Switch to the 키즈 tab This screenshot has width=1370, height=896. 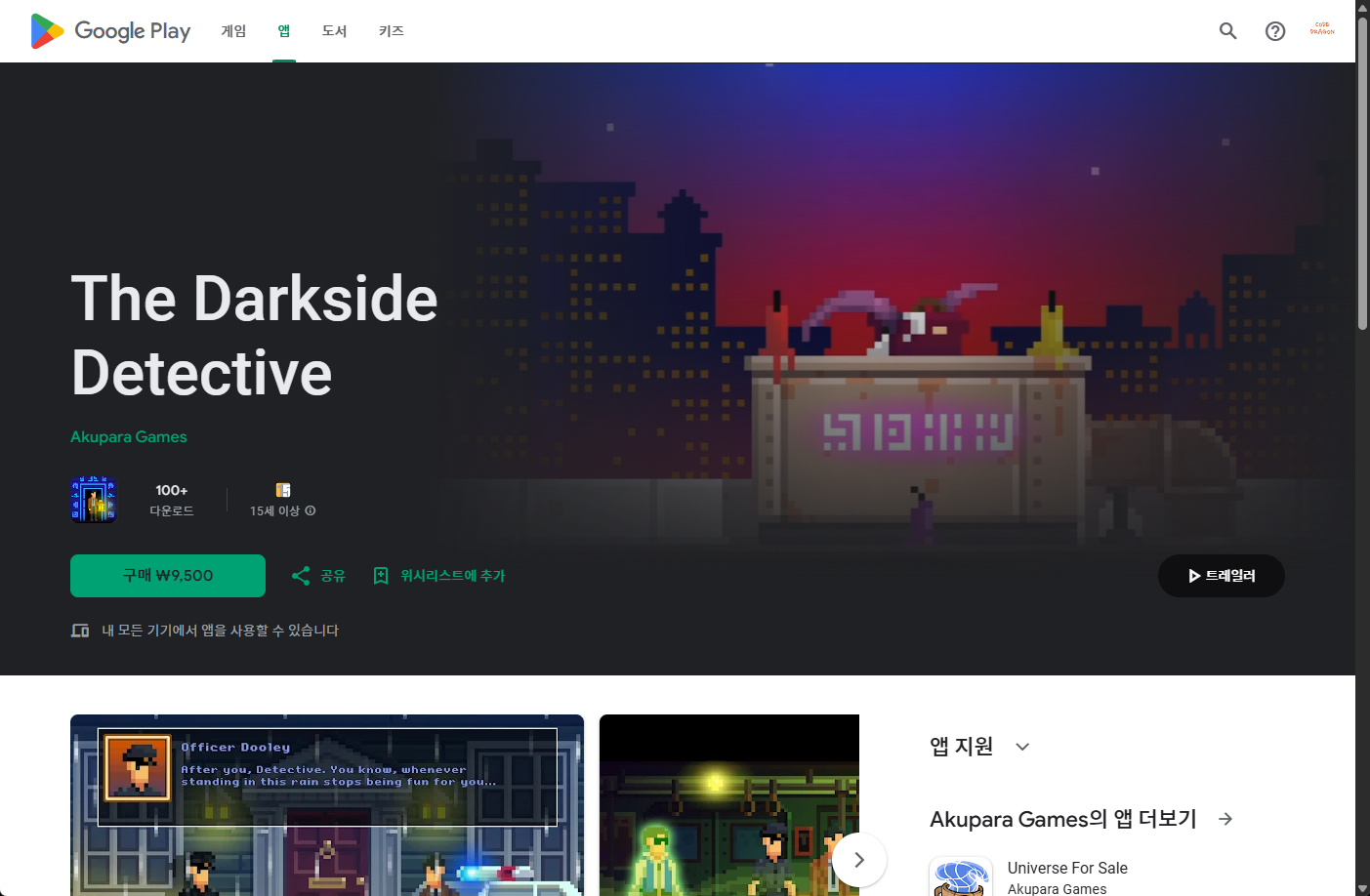point(392,31)
